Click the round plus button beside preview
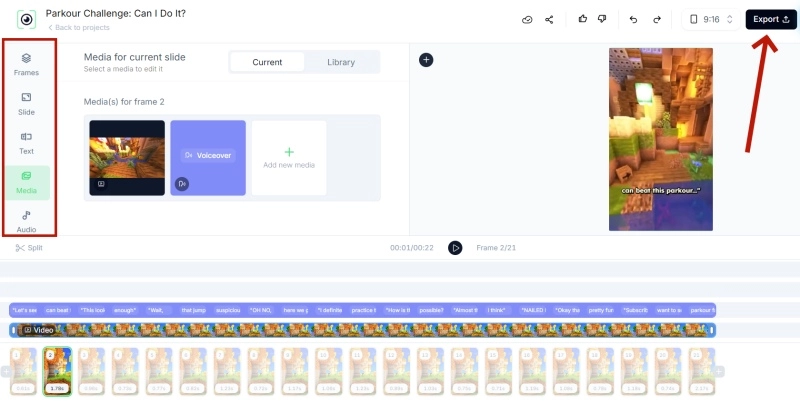 coord(426,60)
